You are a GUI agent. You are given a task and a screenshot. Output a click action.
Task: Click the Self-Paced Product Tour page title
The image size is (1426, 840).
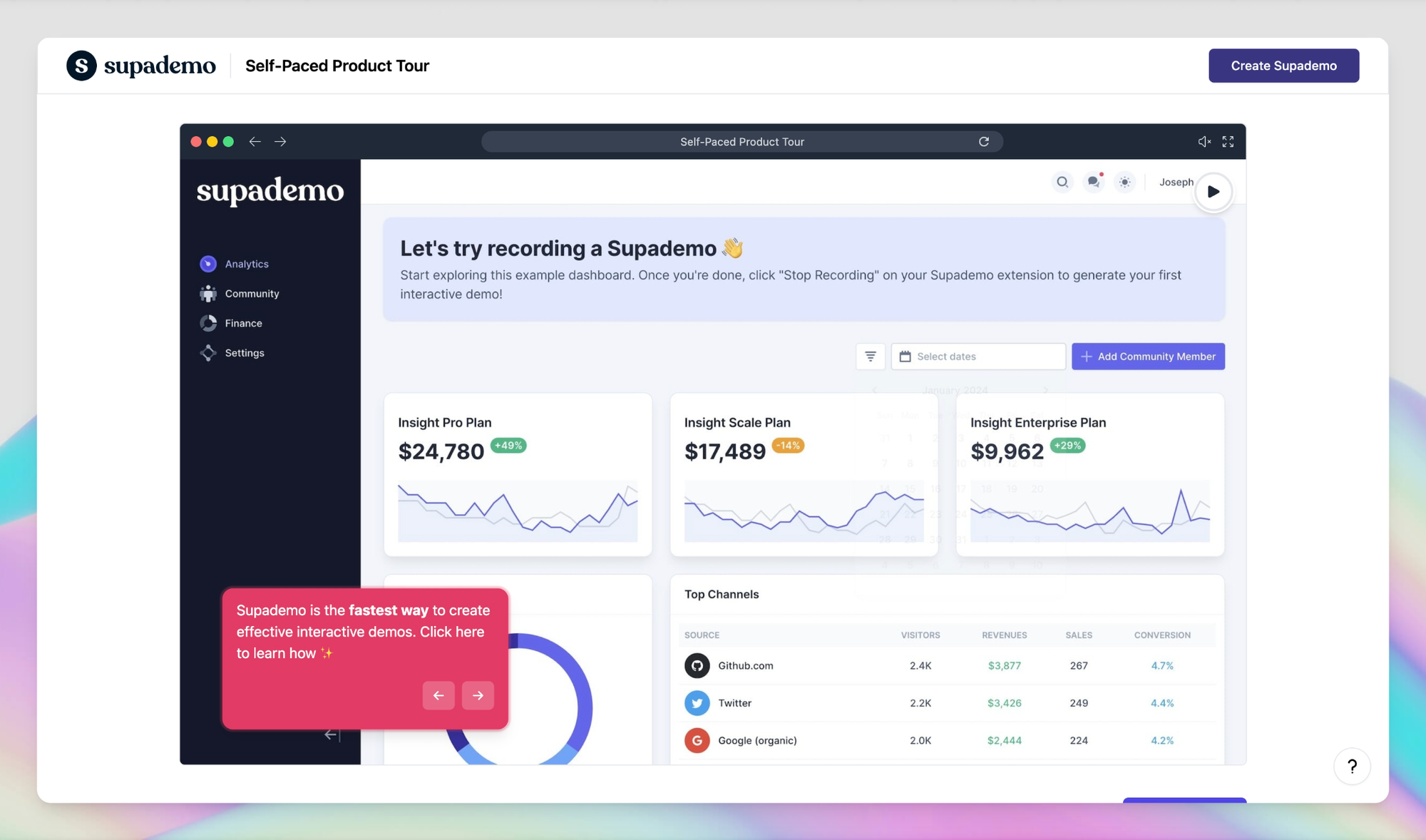pyautogui.click(x=337, y=66)
